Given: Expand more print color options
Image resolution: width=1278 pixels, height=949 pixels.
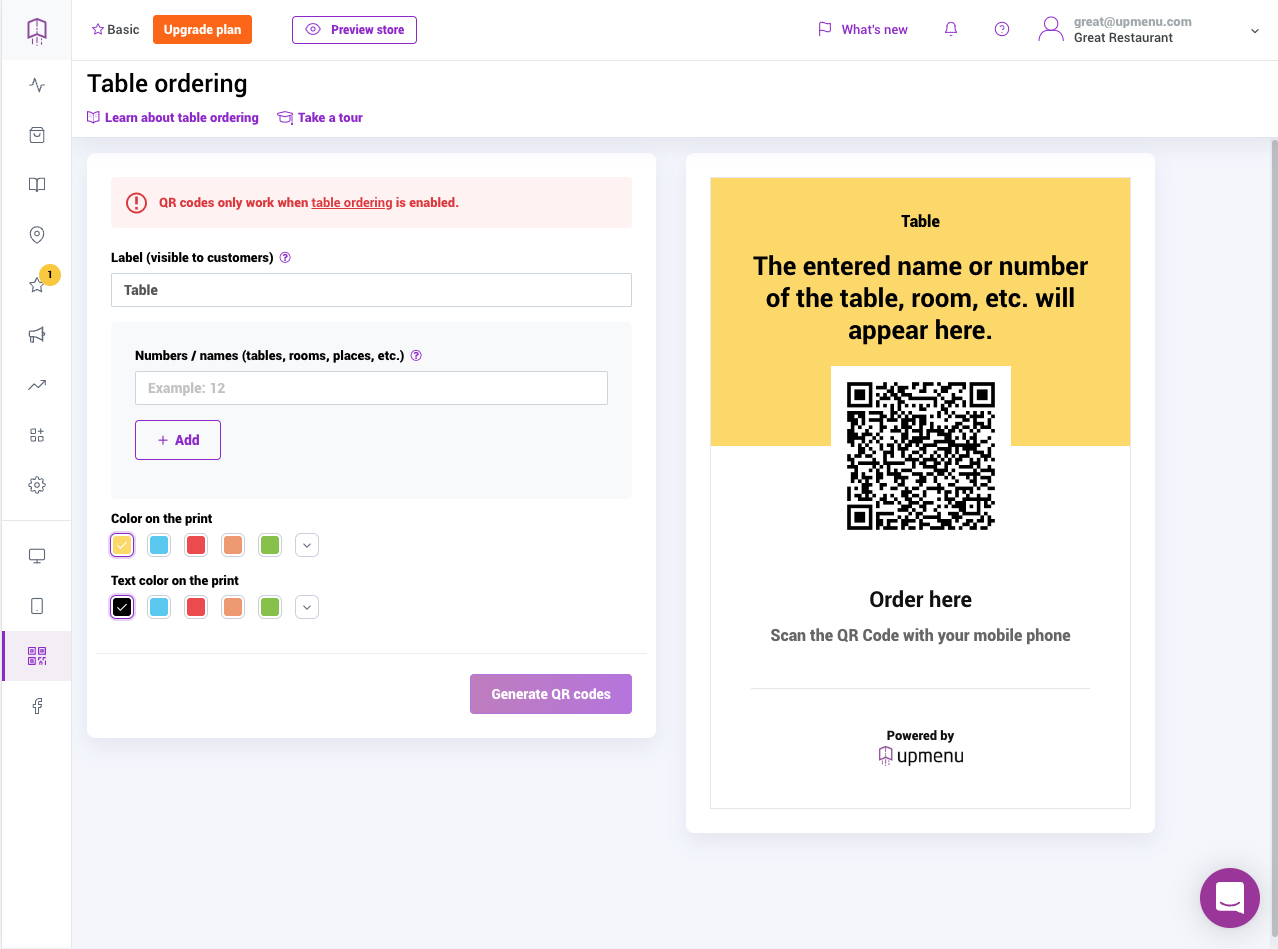Looking at the screenshot, I should tap(308, 545).
